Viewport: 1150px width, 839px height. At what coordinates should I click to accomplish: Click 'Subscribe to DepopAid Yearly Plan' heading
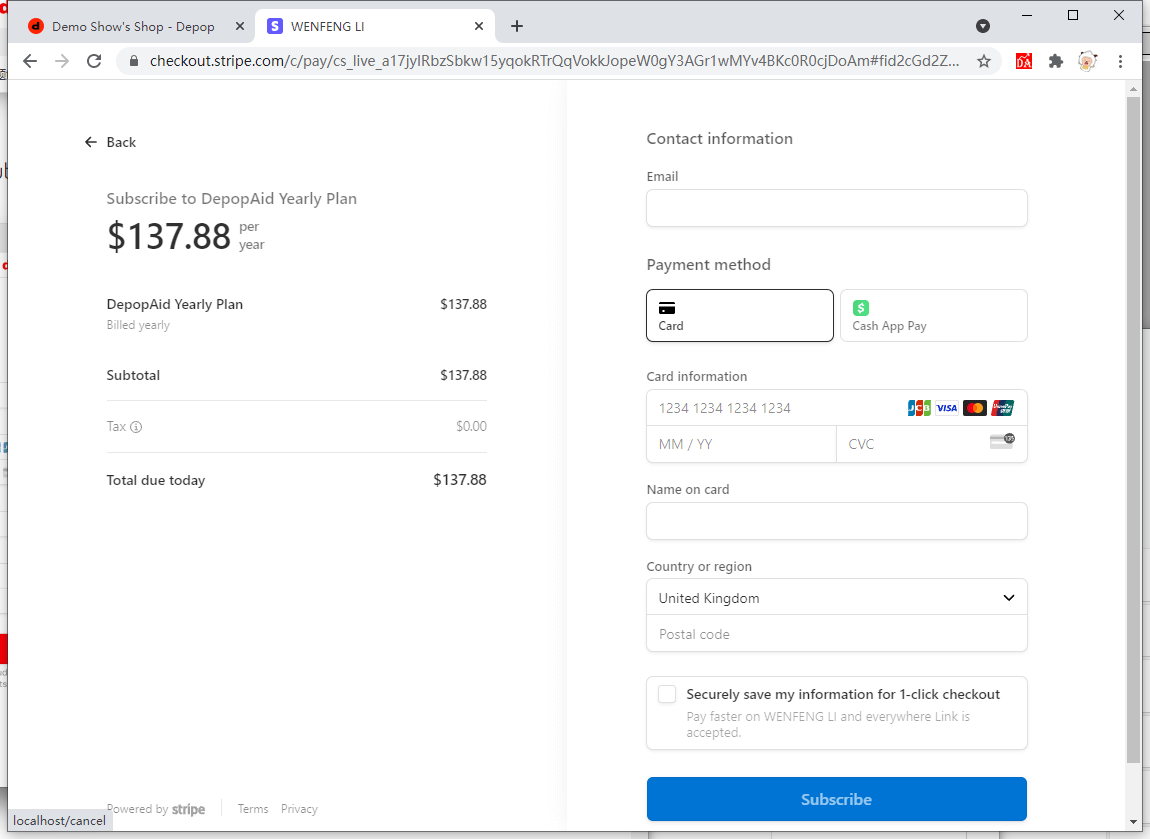[232, 199]
